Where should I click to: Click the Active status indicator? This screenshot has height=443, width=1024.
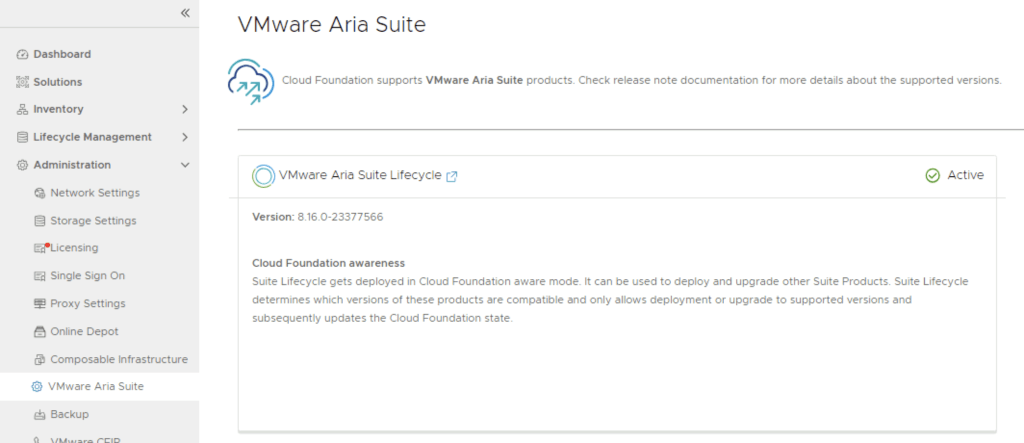954,175
